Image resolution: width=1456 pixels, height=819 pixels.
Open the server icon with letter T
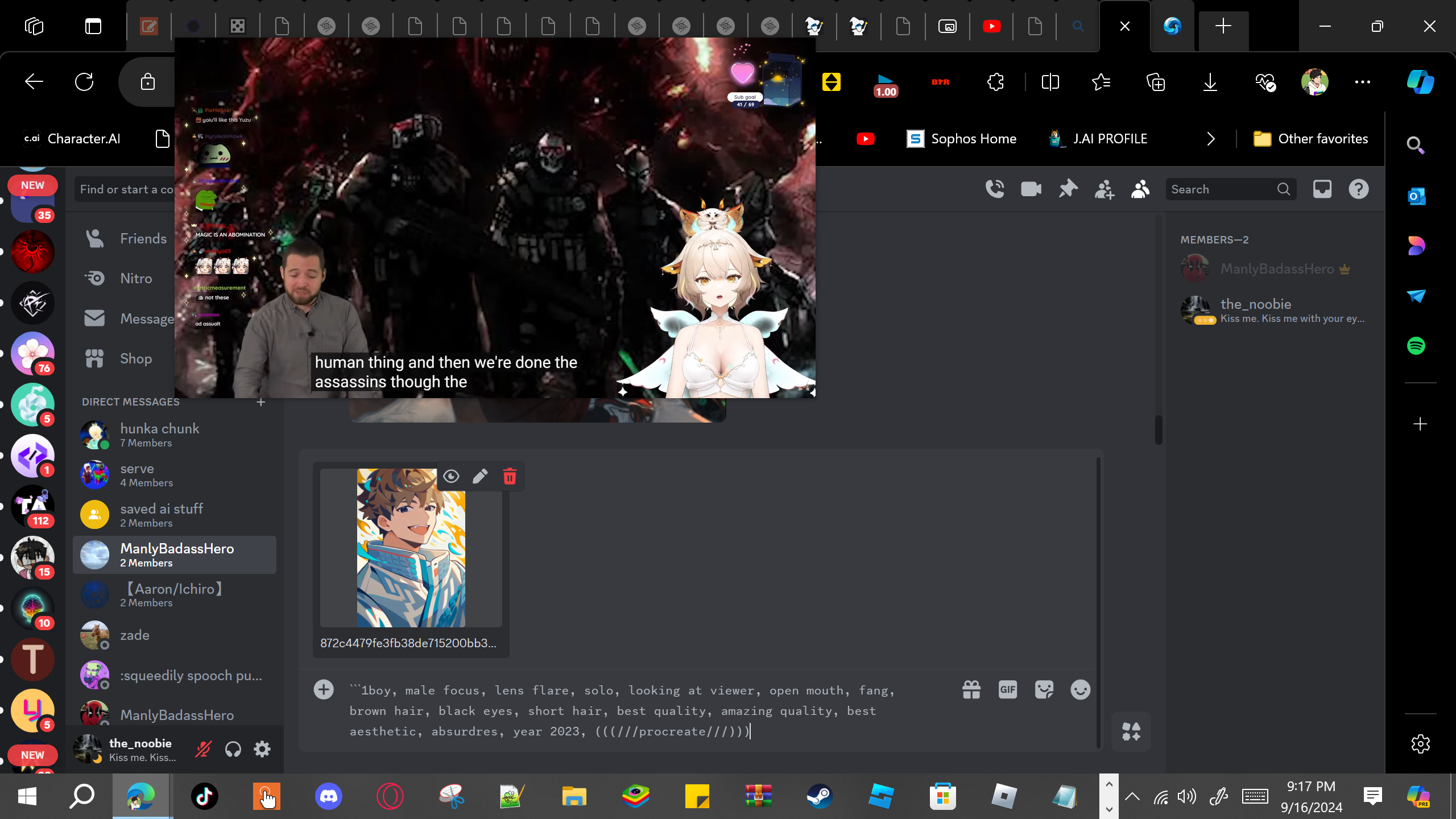[33, 659]
